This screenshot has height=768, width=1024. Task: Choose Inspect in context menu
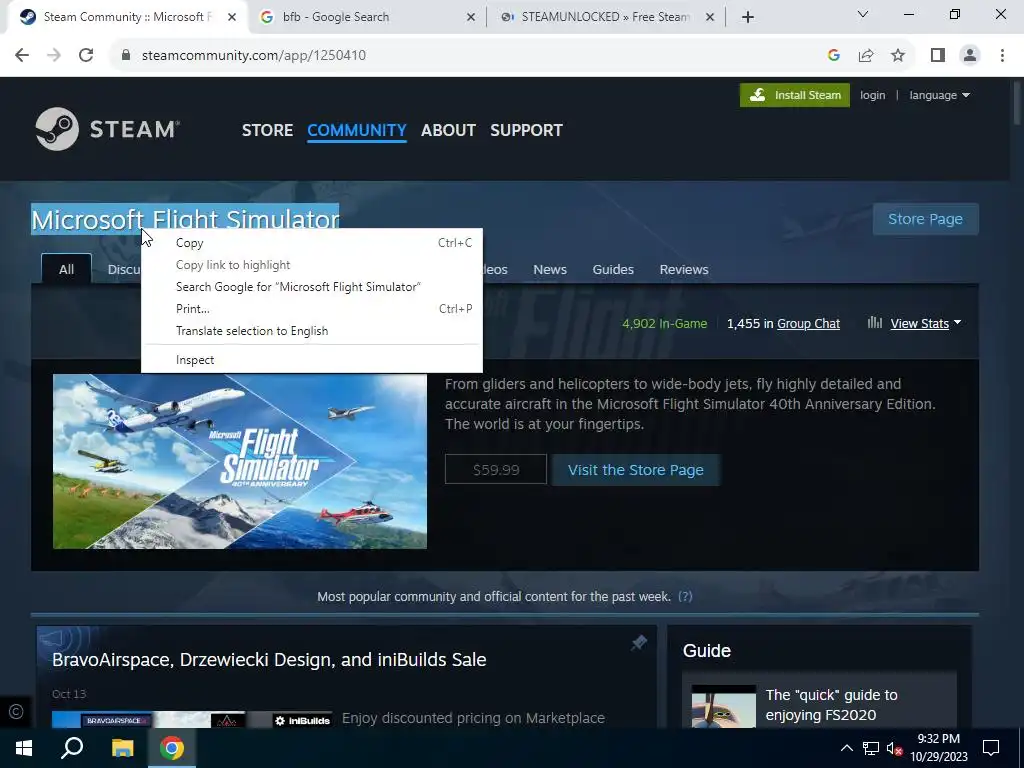click(312, 360)
